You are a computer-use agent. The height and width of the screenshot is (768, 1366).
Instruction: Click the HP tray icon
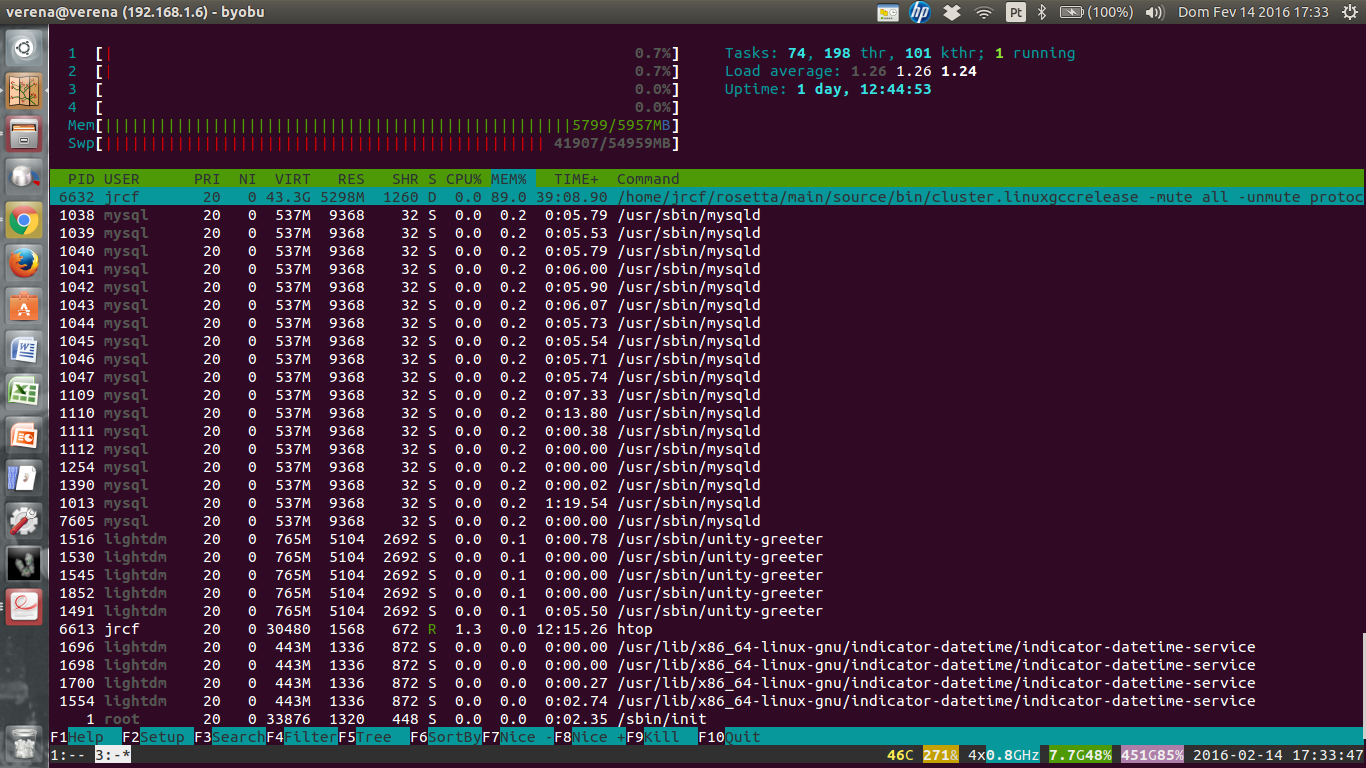pos(919,12)
